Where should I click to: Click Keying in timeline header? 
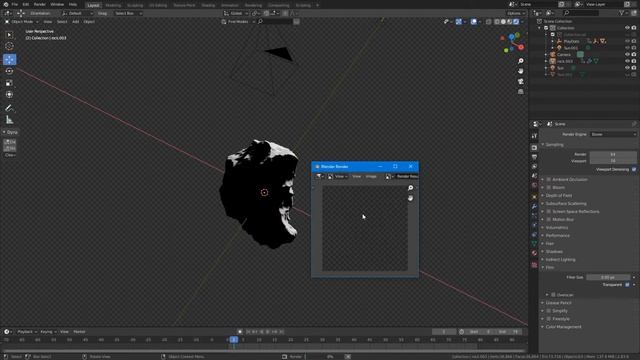[x=47, y=332]
